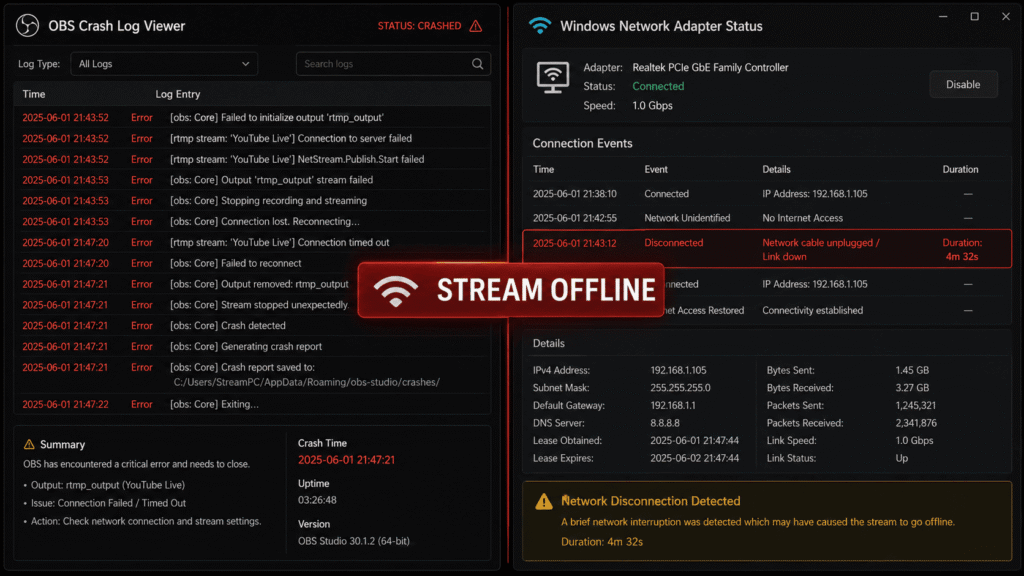Click the Packets Sent value 1,245,321

(916, 406)
